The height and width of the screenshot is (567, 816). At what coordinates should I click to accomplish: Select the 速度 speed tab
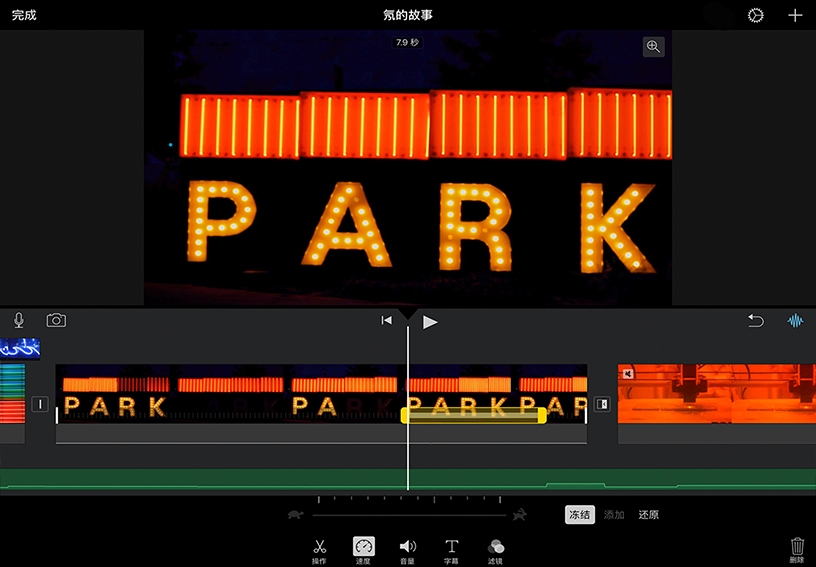[x=363, y=549]
